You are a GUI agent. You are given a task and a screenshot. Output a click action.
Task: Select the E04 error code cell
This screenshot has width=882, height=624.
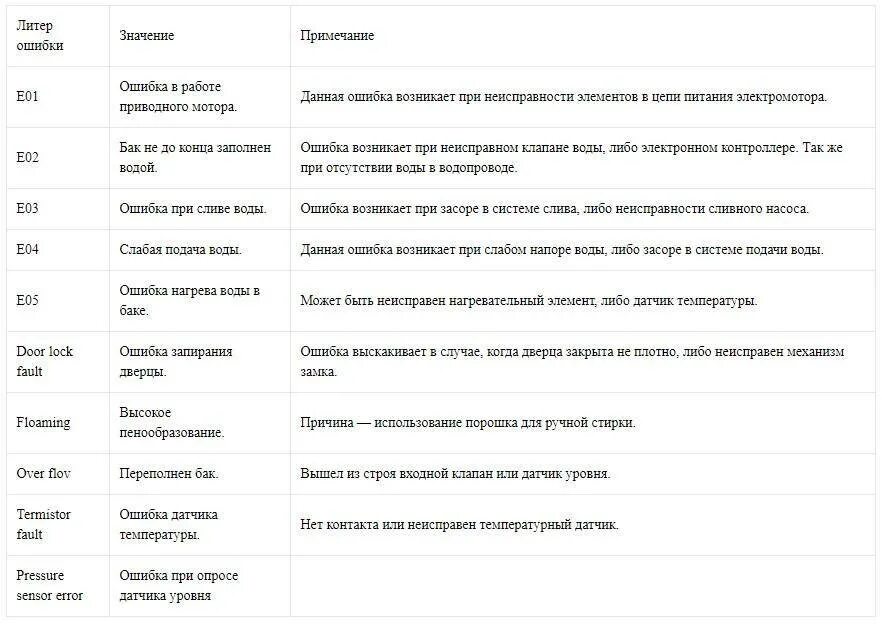[x=58, y=250]
